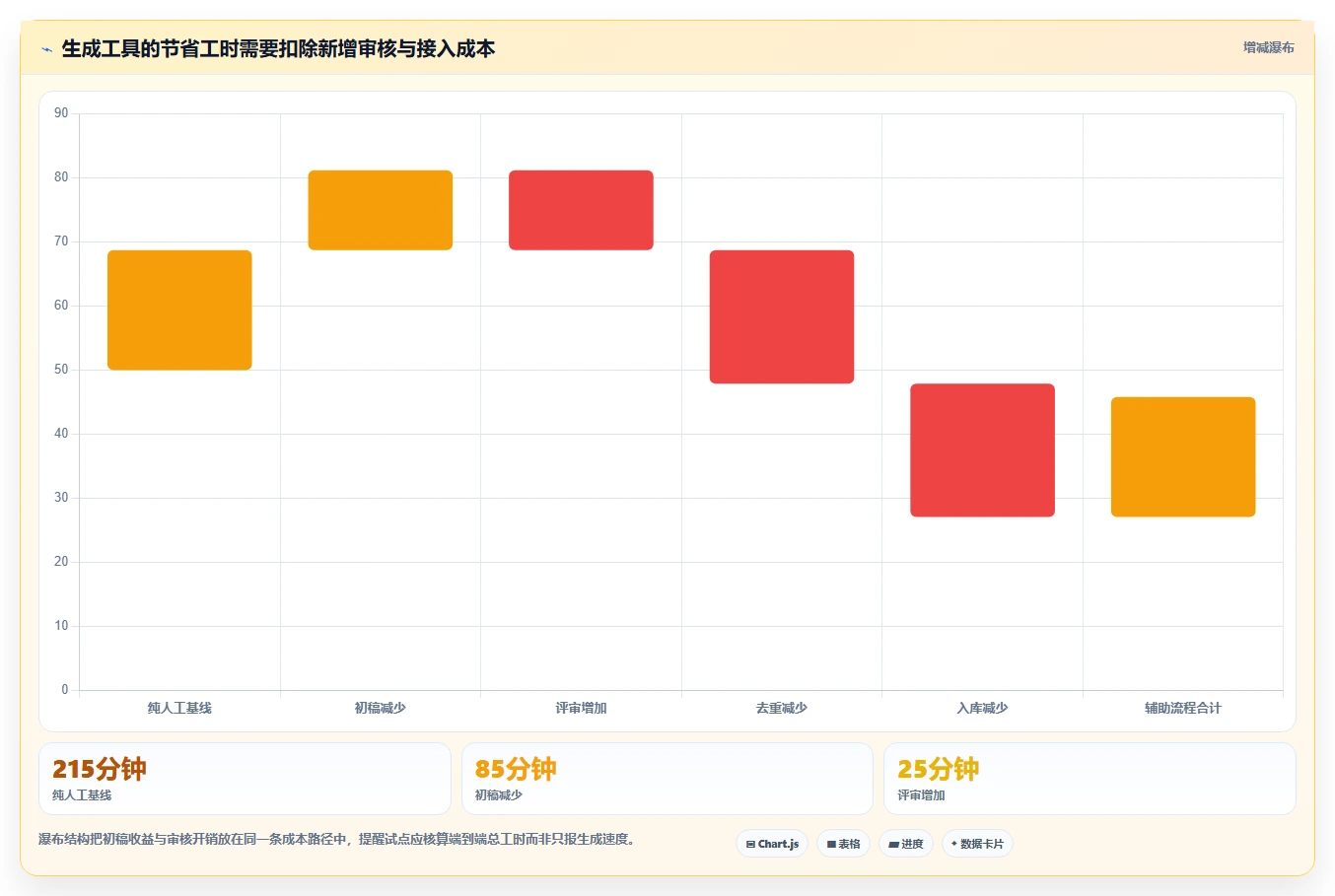The image size is (1335, 896).
Task: Click the orange 纯人工基线 bar
Action: (x=179, y=310)
